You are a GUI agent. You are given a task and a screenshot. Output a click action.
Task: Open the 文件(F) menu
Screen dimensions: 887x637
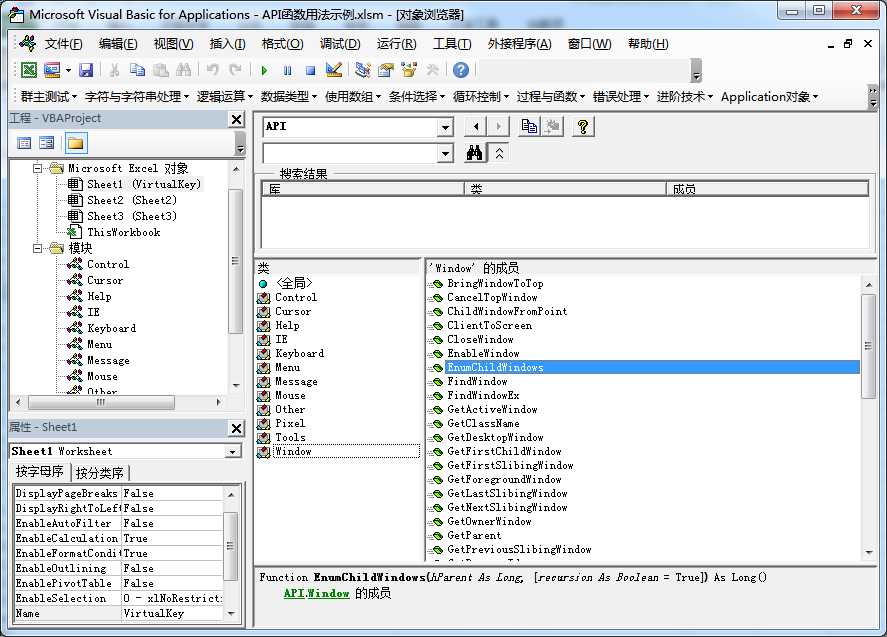click(x=63, y=44)
